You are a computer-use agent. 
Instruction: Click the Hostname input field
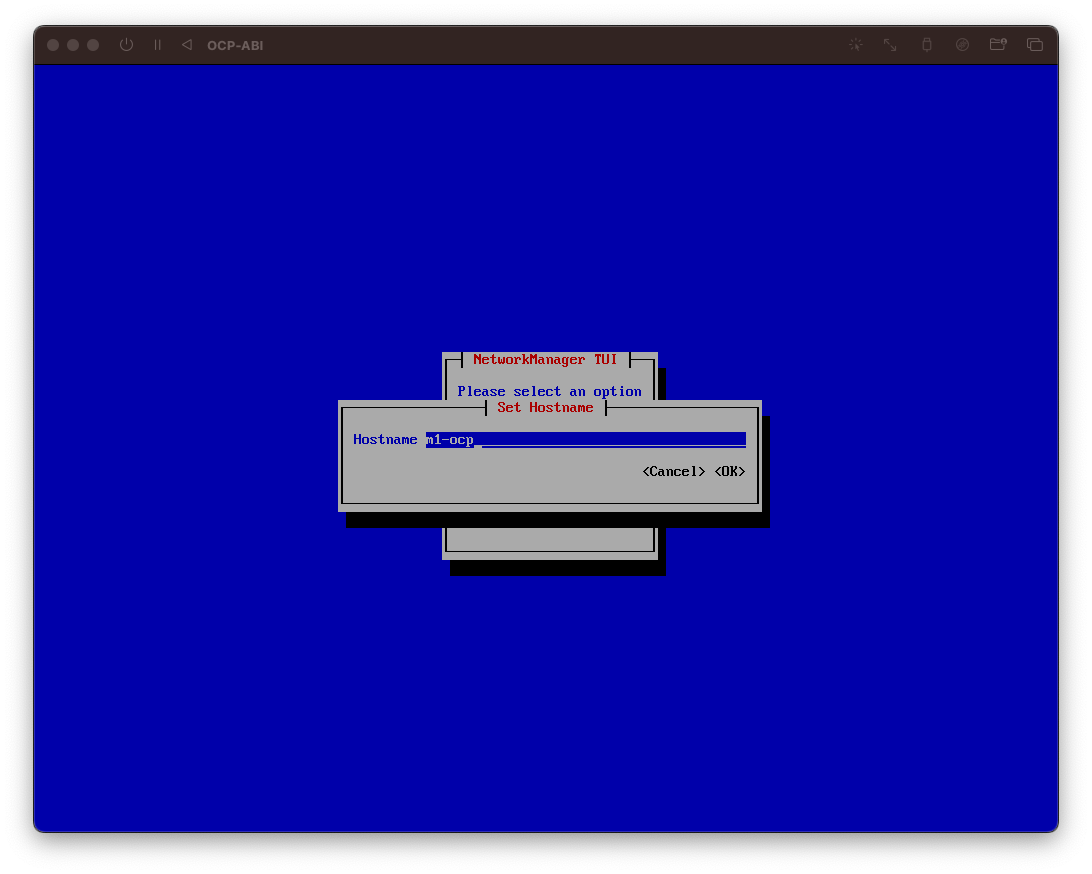tap(585, 439)
